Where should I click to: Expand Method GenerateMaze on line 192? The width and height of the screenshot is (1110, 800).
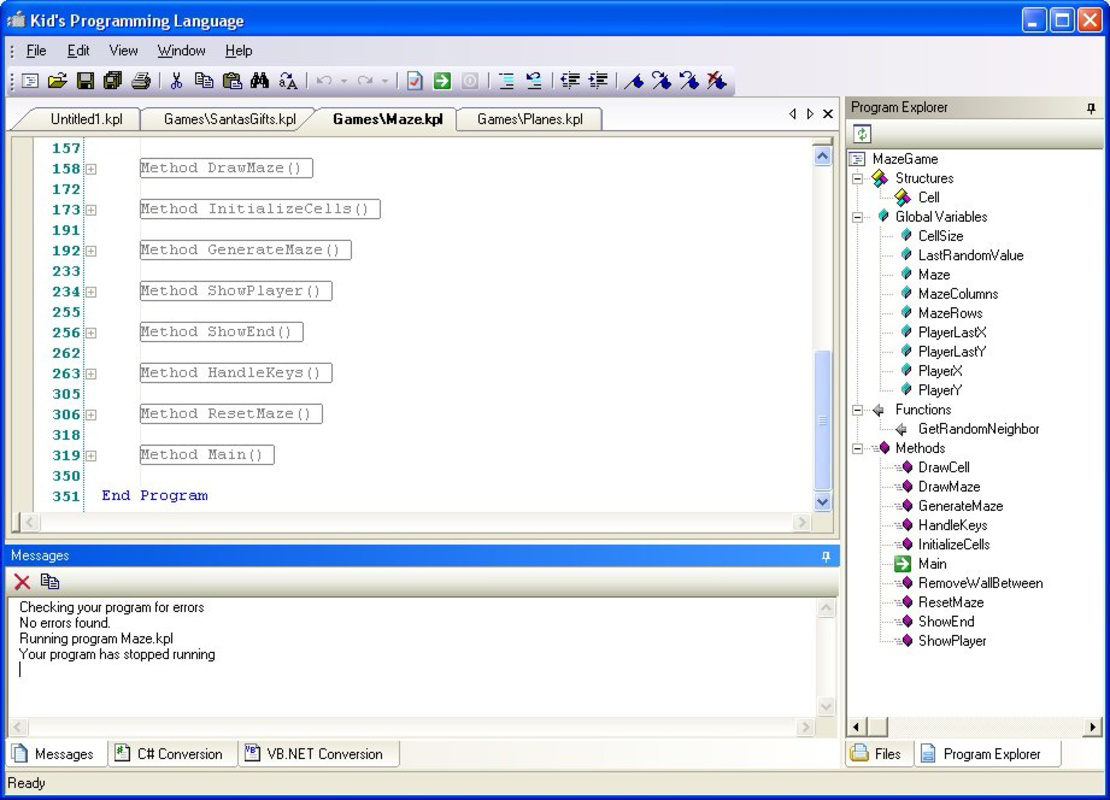91,251
